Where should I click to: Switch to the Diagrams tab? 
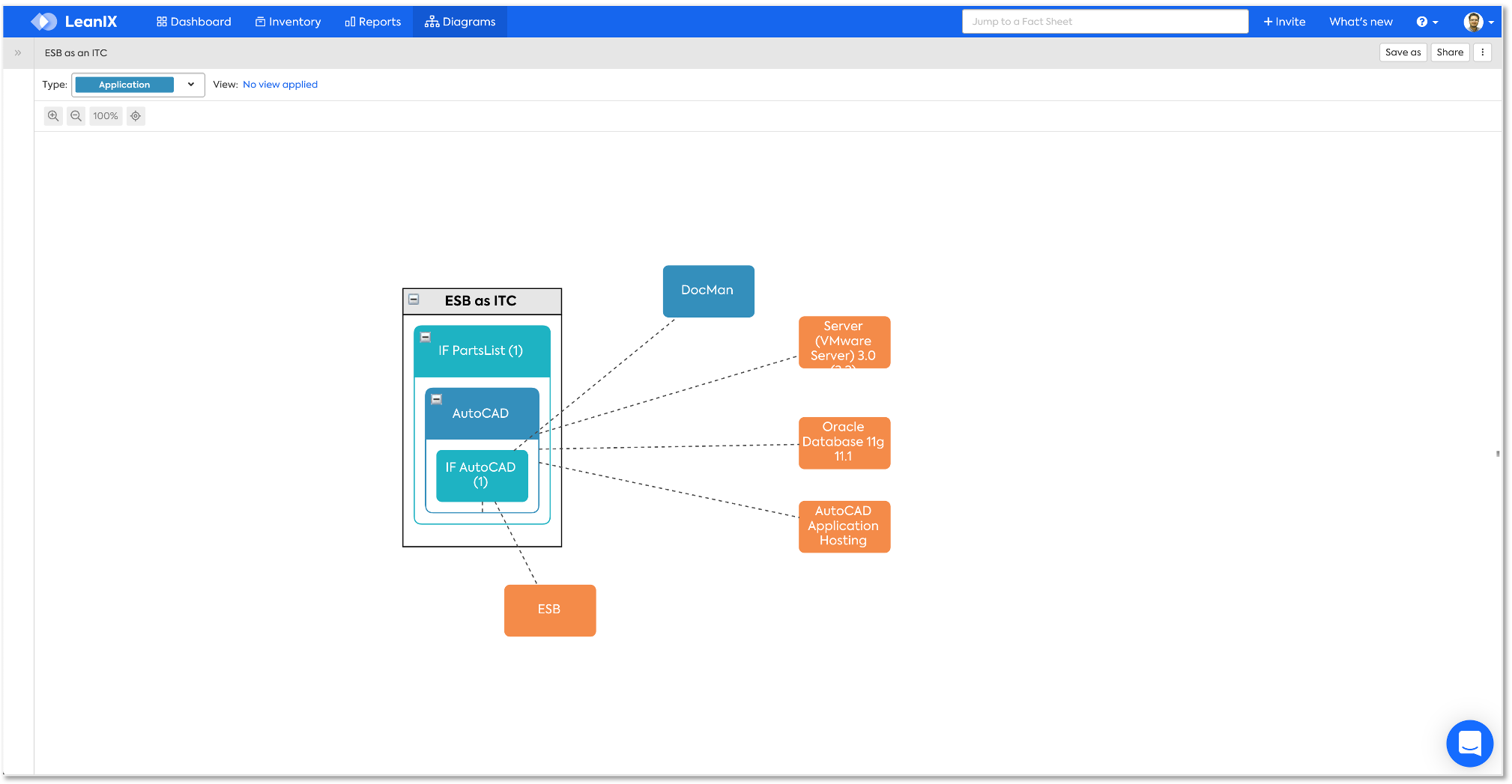pos(460,22)
